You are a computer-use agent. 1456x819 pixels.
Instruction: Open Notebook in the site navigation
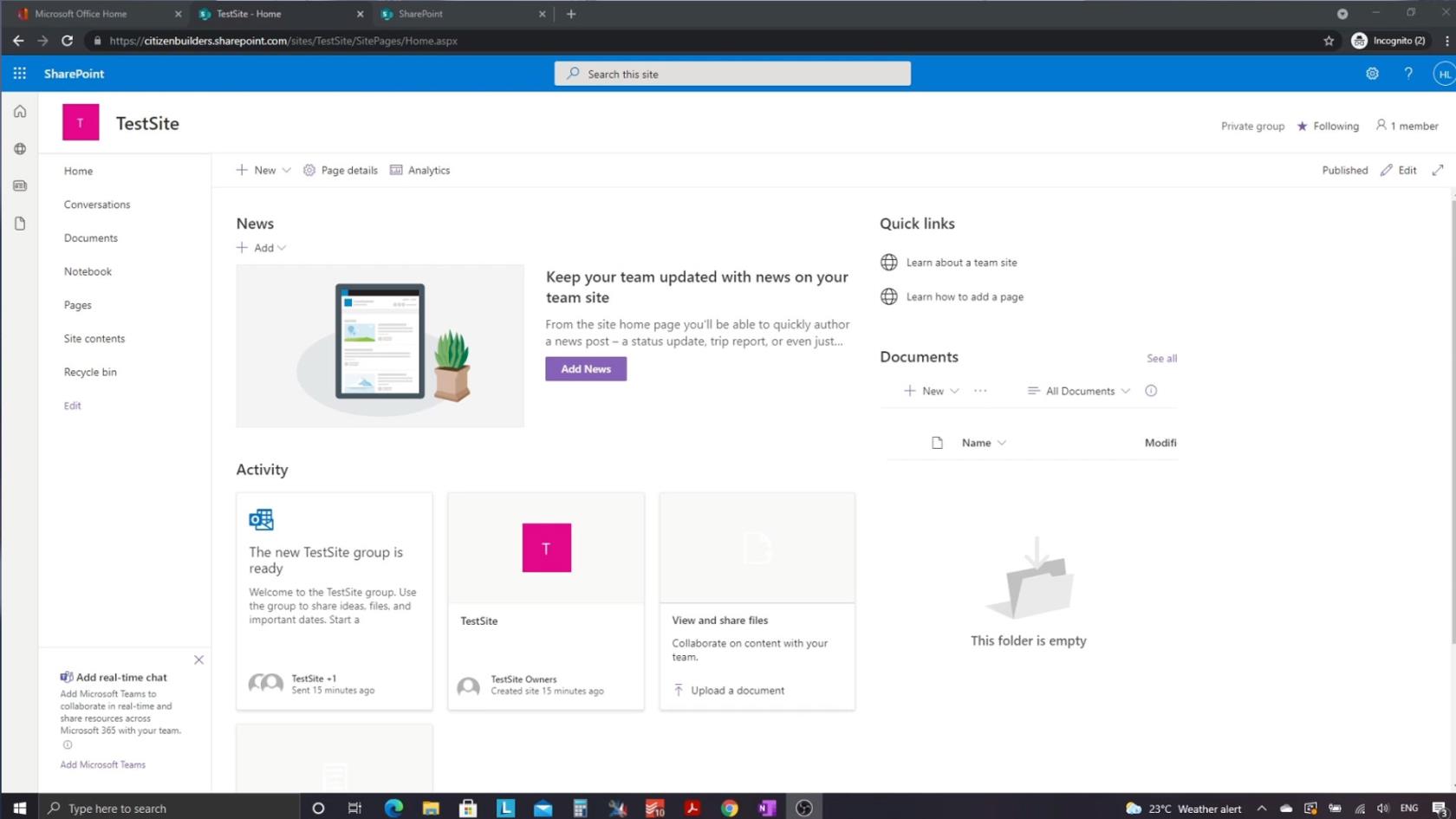click(x=88, y=271)
